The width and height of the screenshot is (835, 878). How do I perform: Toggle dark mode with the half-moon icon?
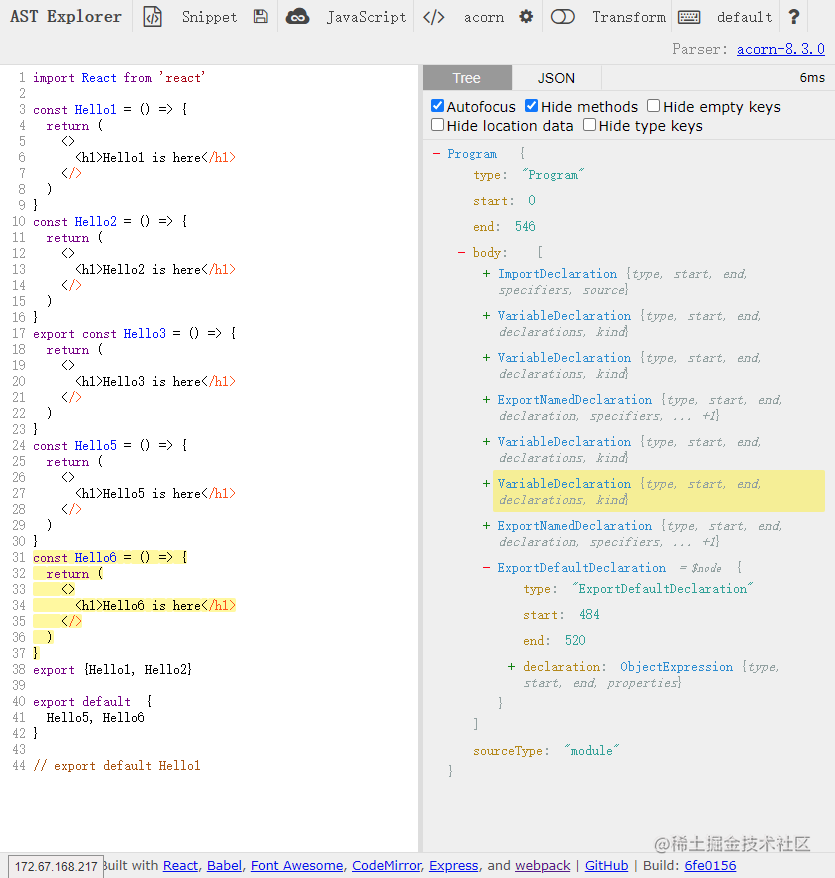(x=561, y=16)
